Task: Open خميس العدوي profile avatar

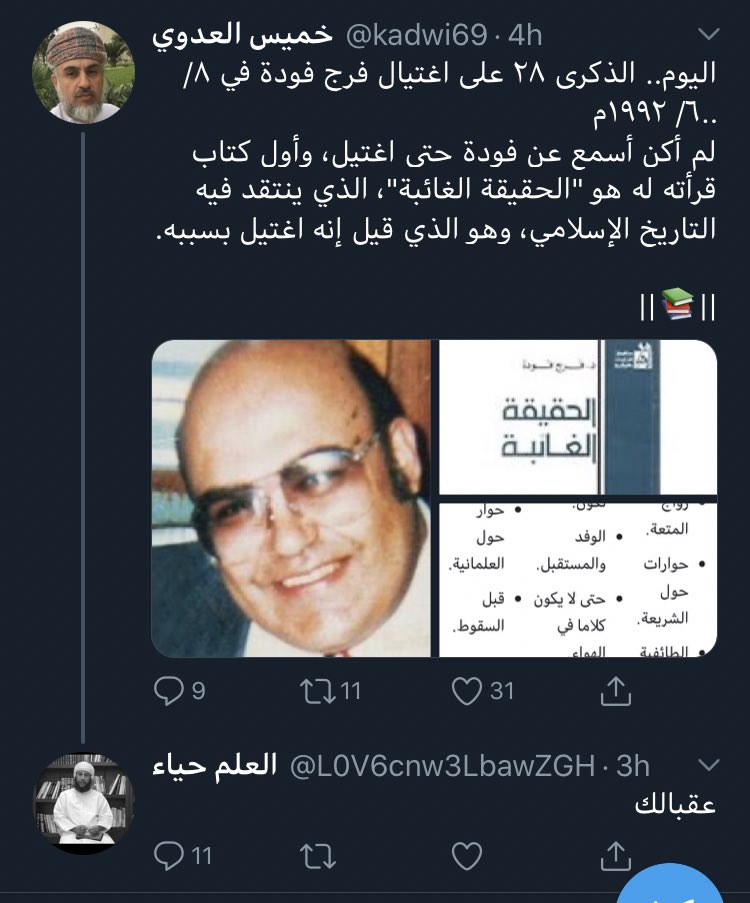Action: (84, 72)
